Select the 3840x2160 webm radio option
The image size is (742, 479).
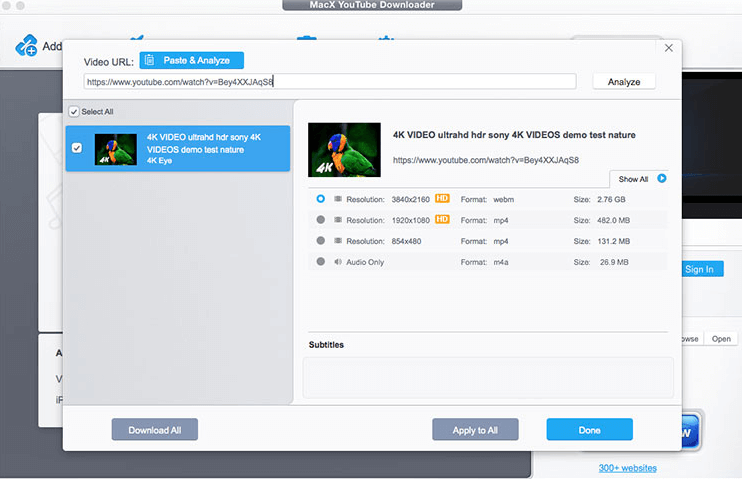pos(320,199)
